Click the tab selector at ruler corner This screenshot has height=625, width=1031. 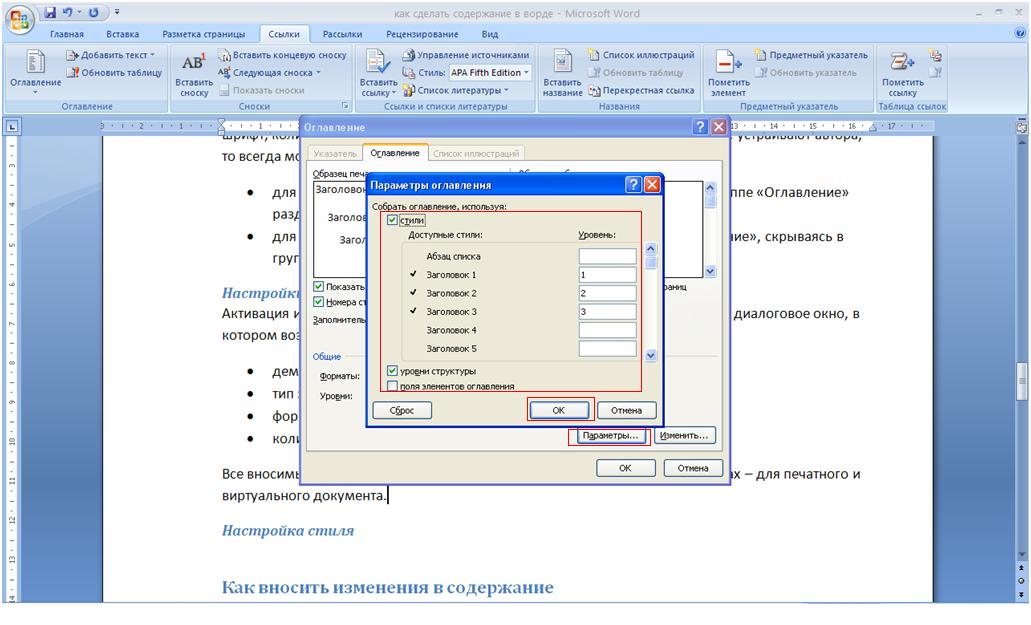click(12, 126)
